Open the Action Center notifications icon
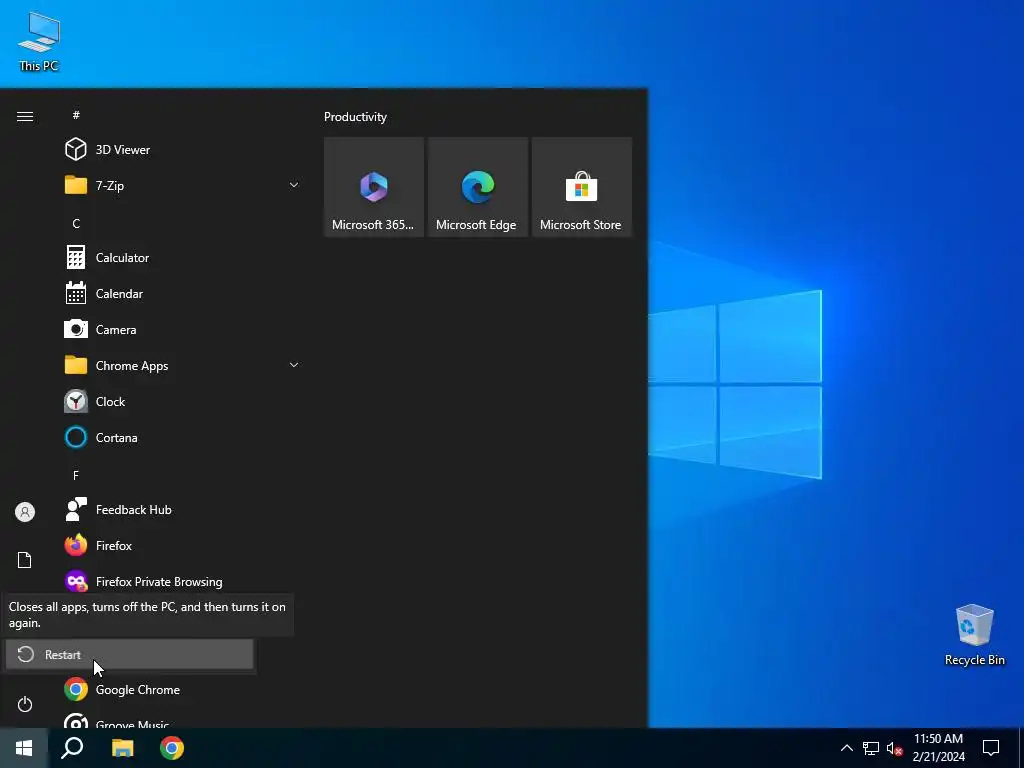Screen dimensions: 1024x768 click(991, 748)
